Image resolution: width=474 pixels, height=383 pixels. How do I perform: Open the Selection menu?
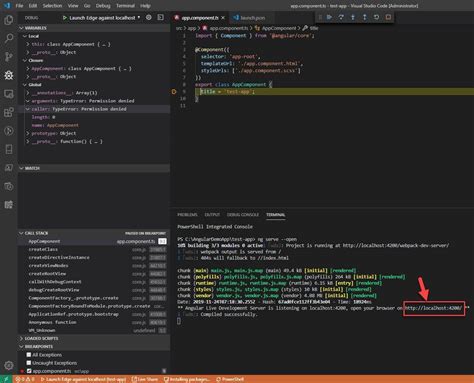point(52,6)
